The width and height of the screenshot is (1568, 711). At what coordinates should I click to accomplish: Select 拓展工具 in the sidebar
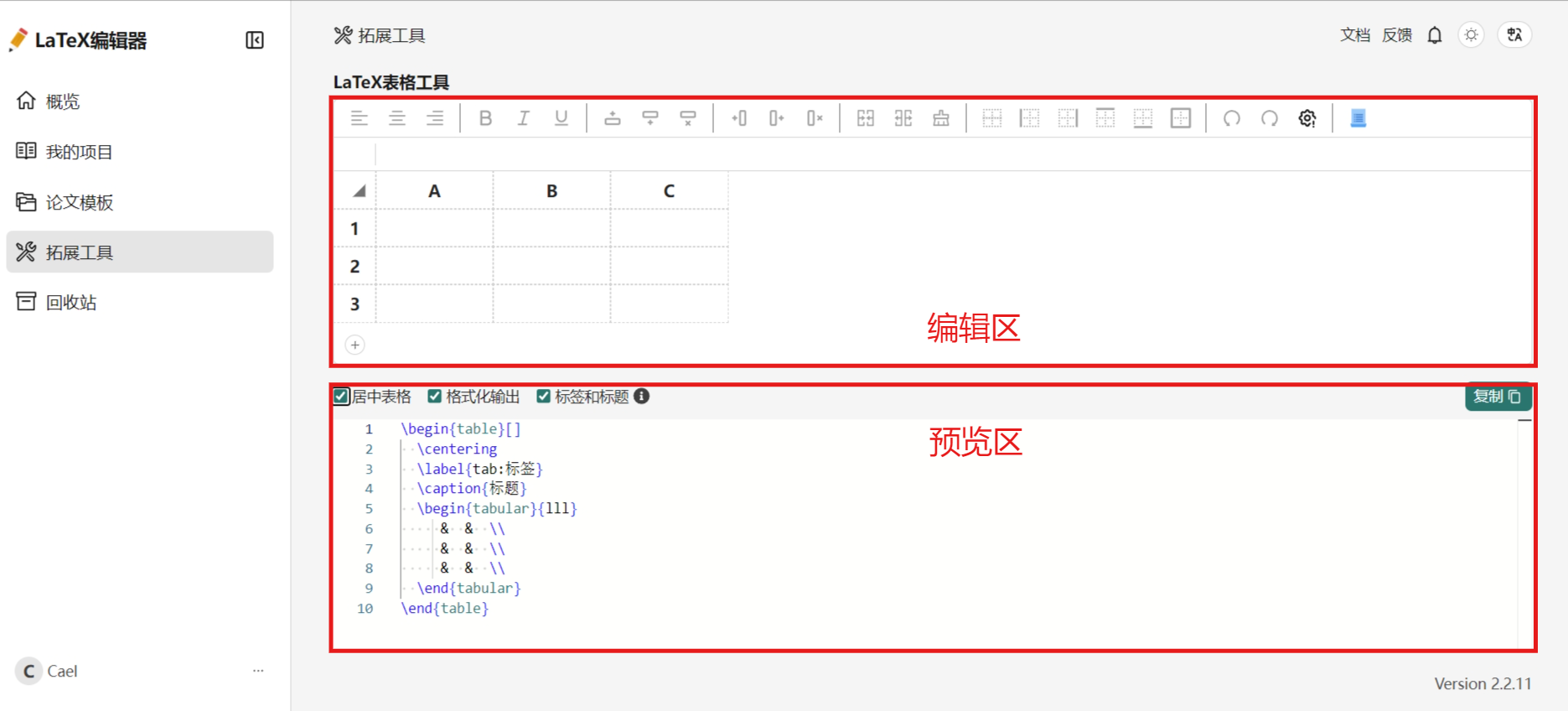click(139, 252)
